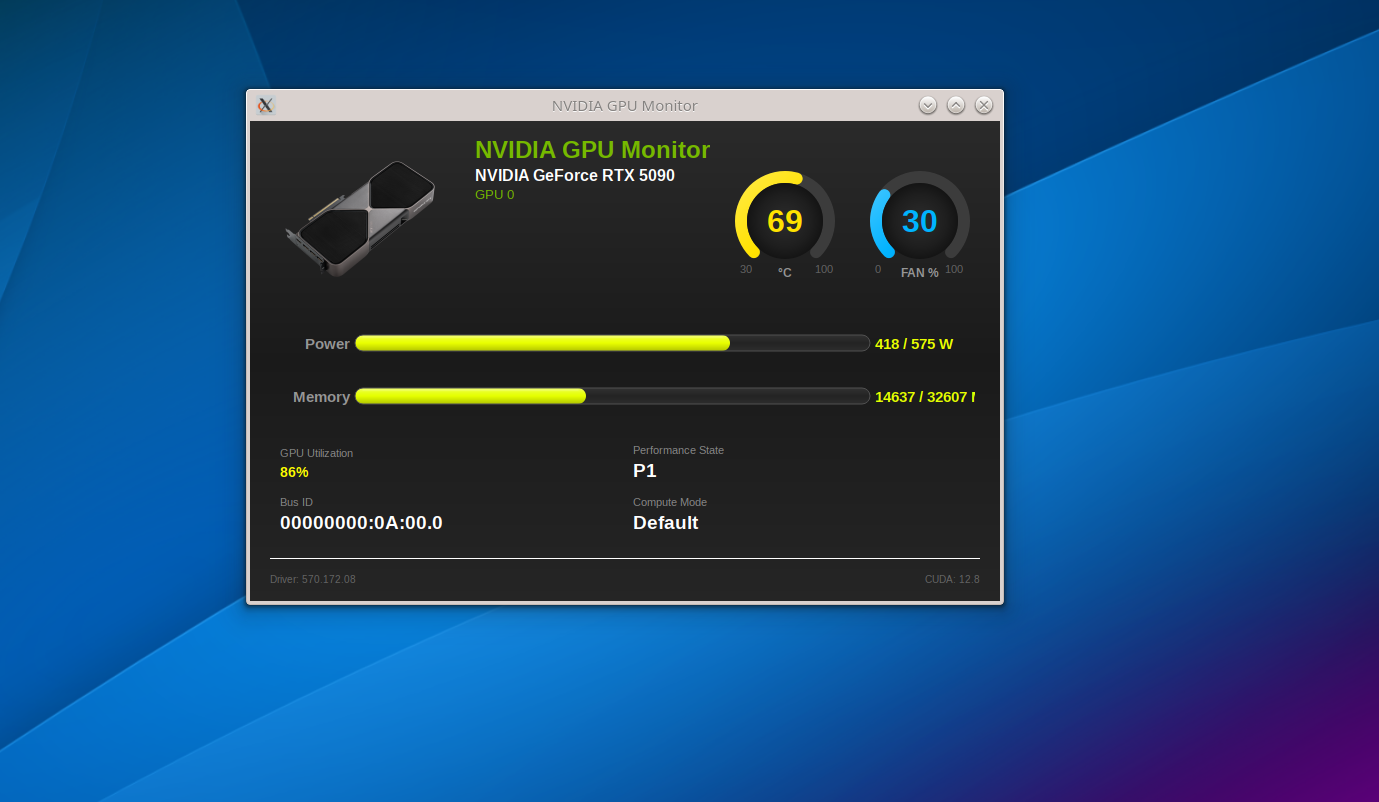Click the "Bus ID" label

[296, 502]
